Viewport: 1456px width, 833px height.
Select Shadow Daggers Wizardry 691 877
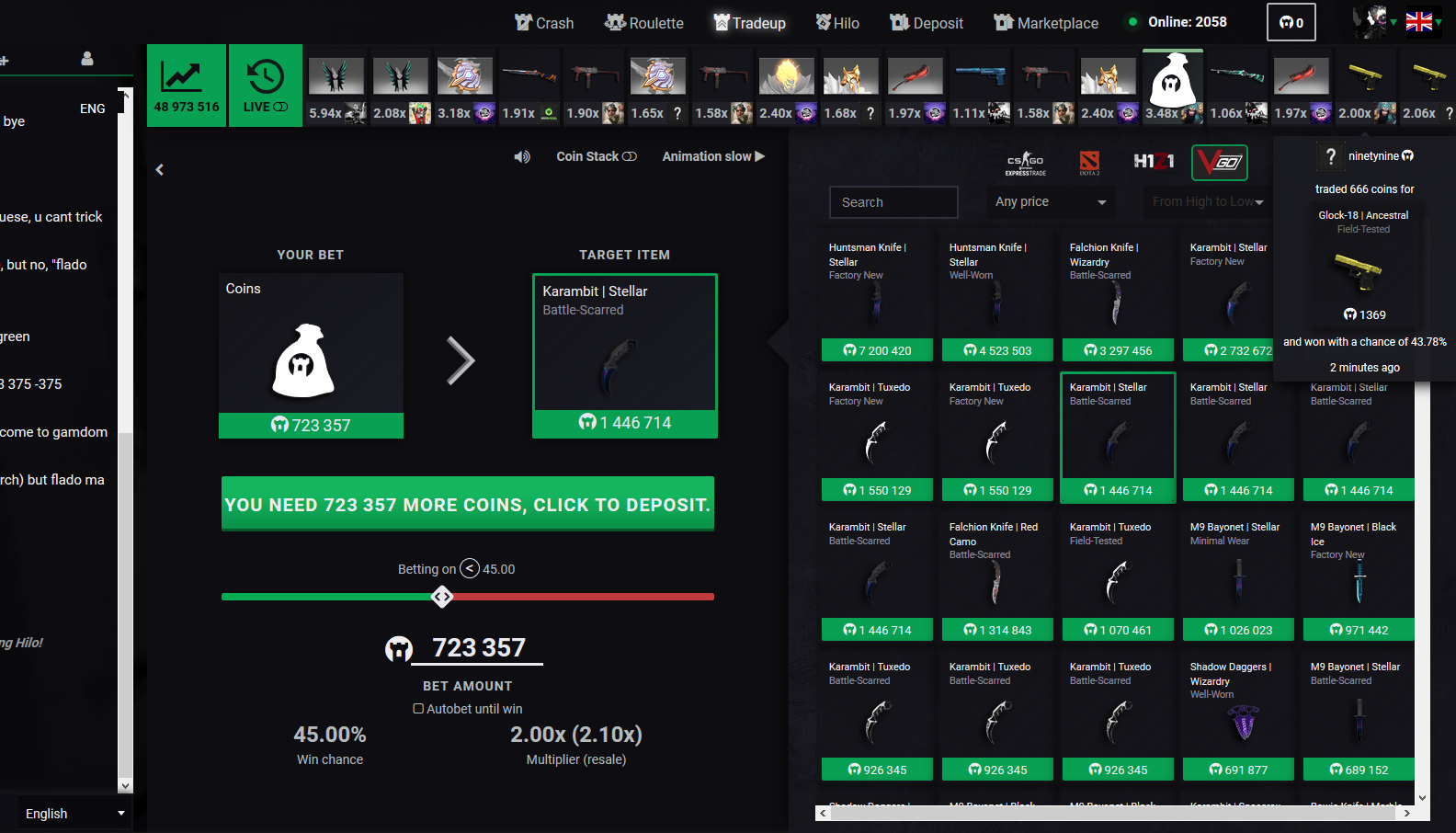click(1239, 719)
